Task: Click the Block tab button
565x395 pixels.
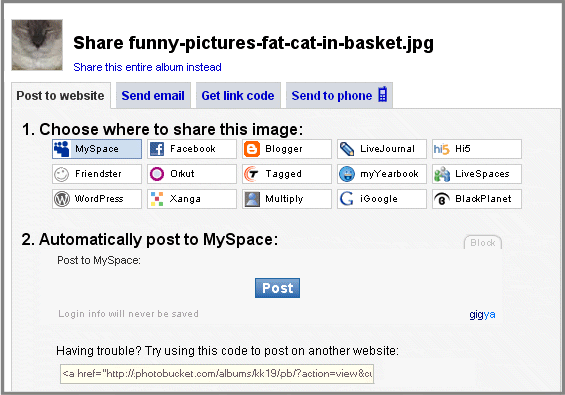Action: 483,243
